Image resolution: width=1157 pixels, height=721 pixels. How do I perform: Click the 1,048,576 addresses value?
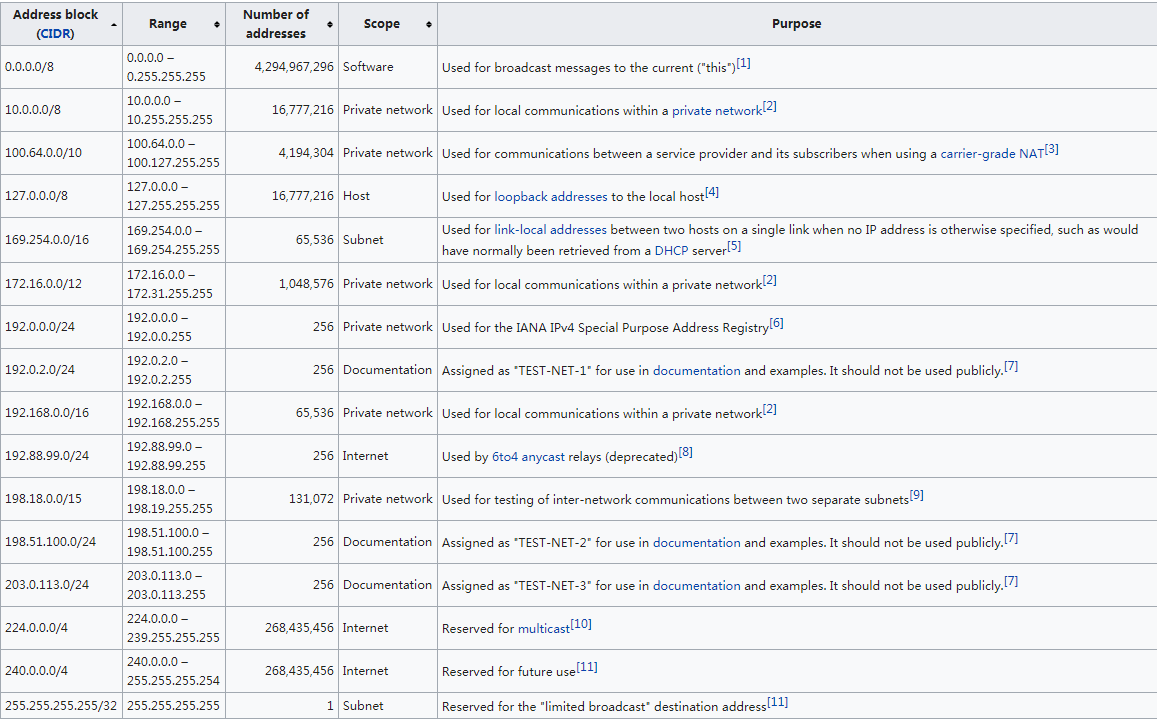[306, 283]
